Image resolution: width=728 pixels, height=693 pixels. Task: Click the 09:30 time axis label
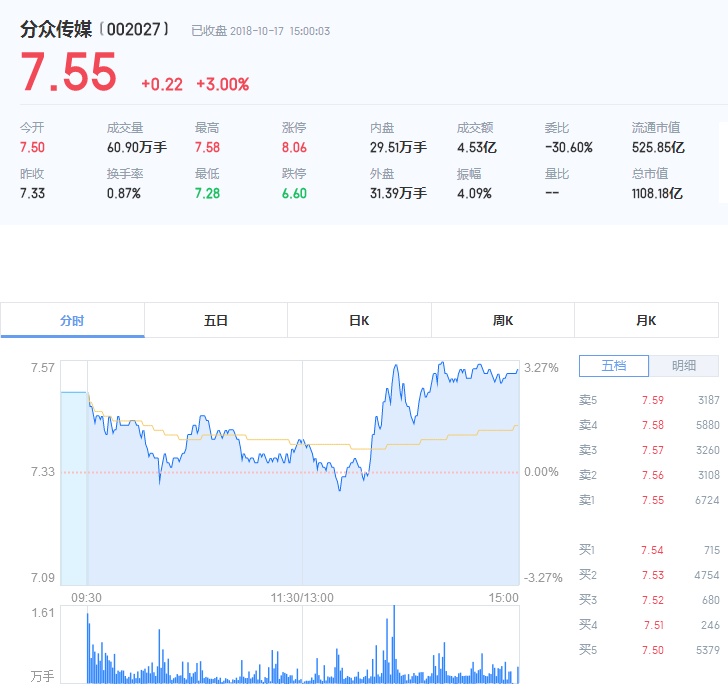86,598
